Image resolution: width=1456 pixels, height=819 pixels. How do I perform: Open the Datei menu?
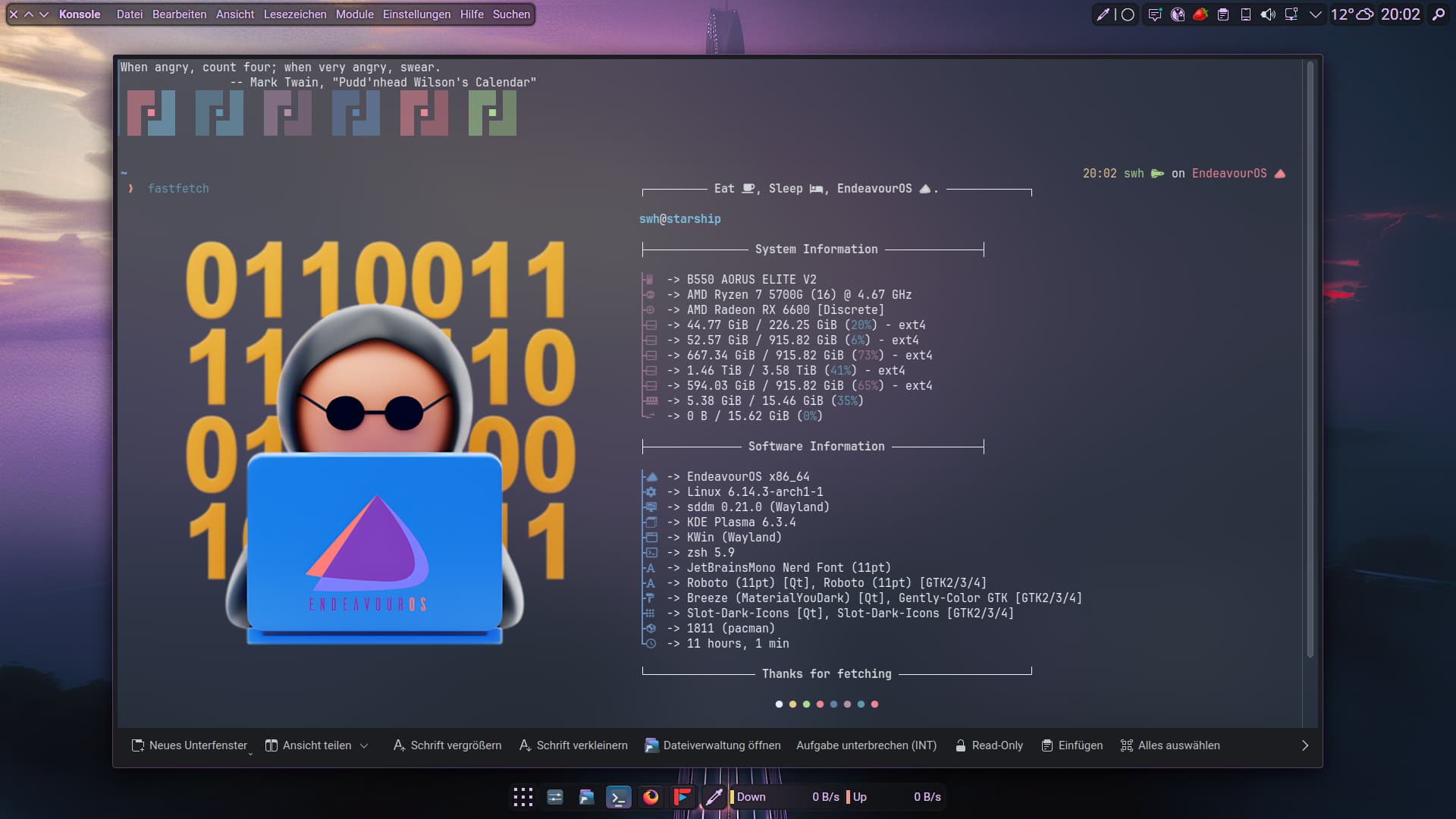(x=130, y=14)
